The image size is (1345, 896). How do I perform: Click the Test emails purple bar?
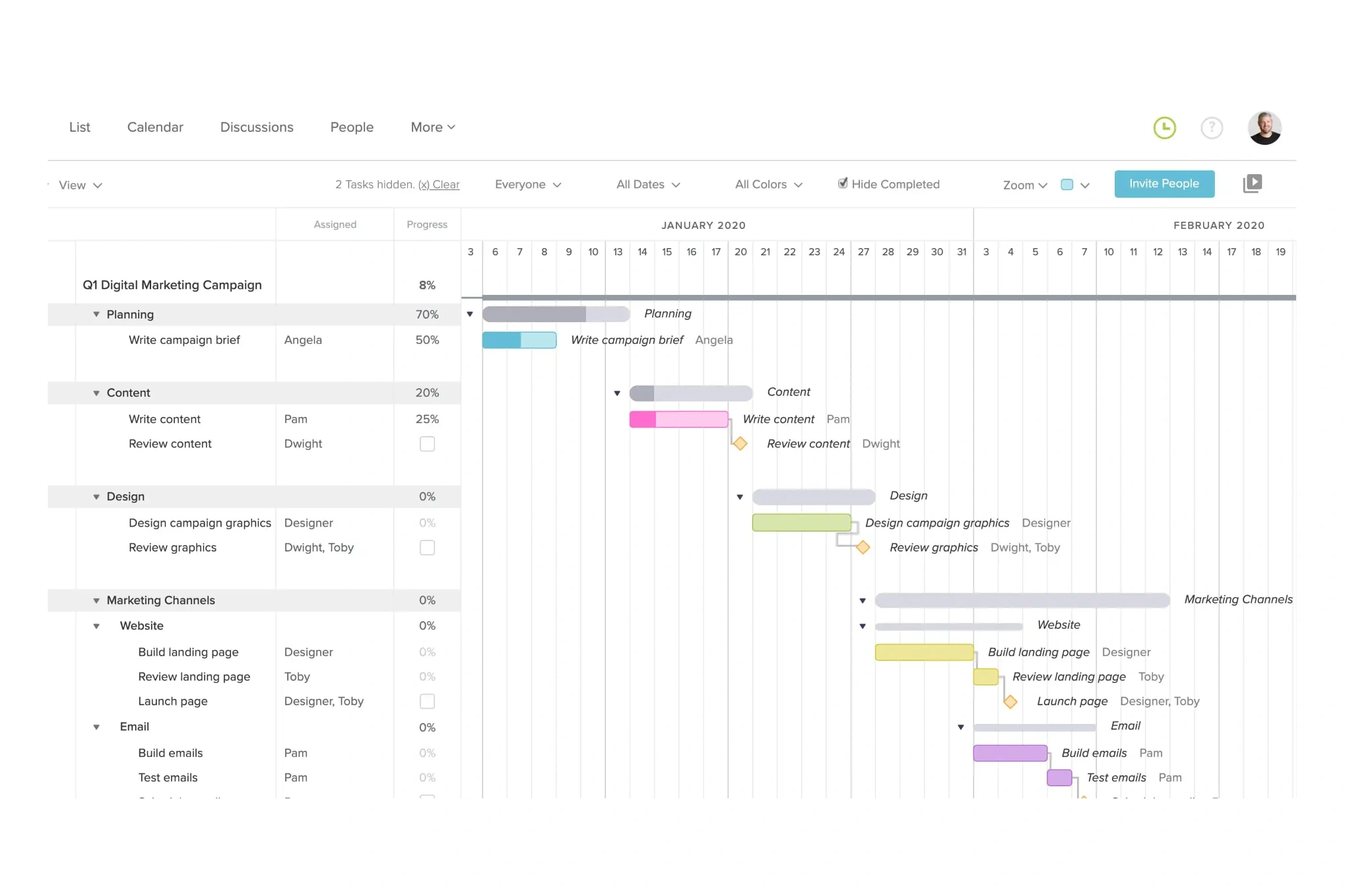pyautogui.click(x=1059, y=777)
